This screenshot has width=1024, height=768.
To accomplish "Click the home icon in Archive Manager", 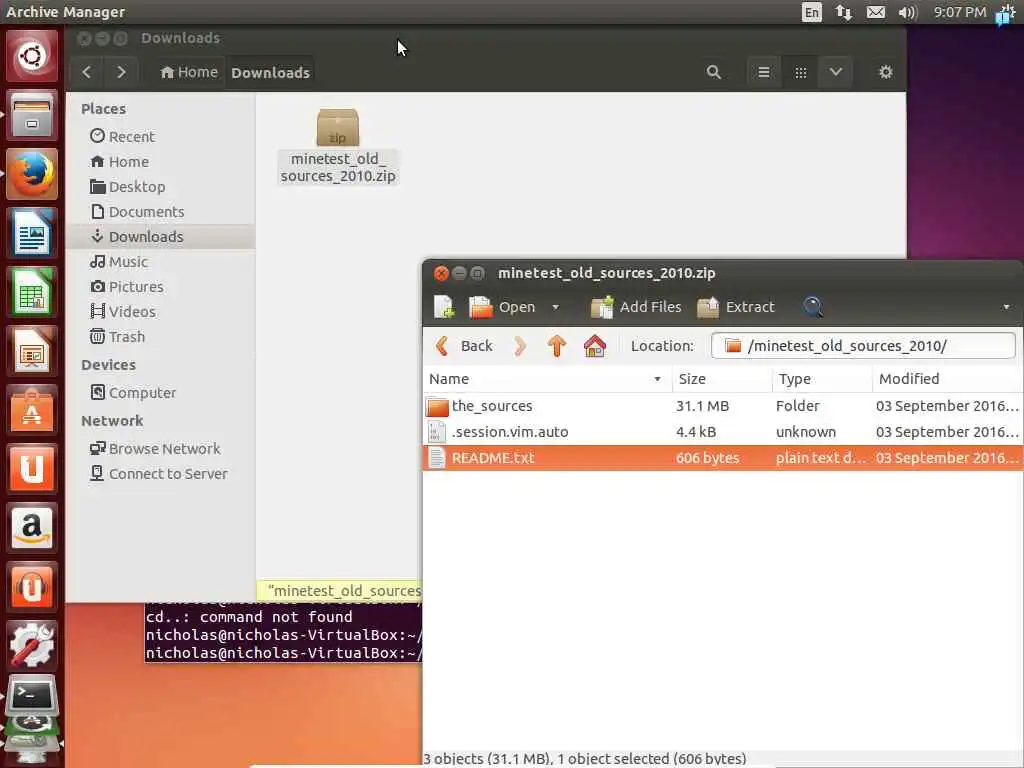I will pyautogui.click(x=594, y=346).
